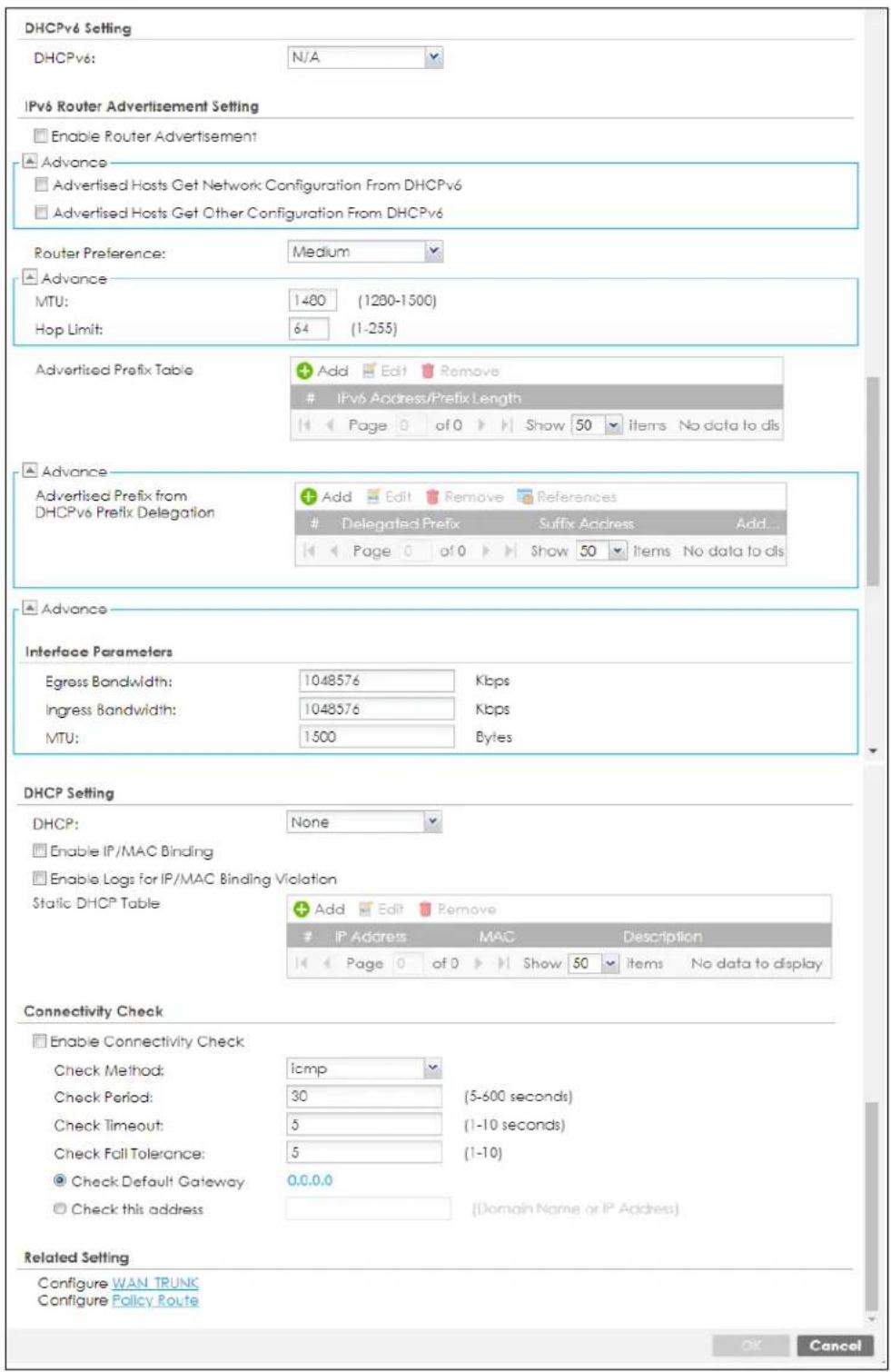
Task: Tick Enable Connectivity Check
Action: tap(39, 1041)
